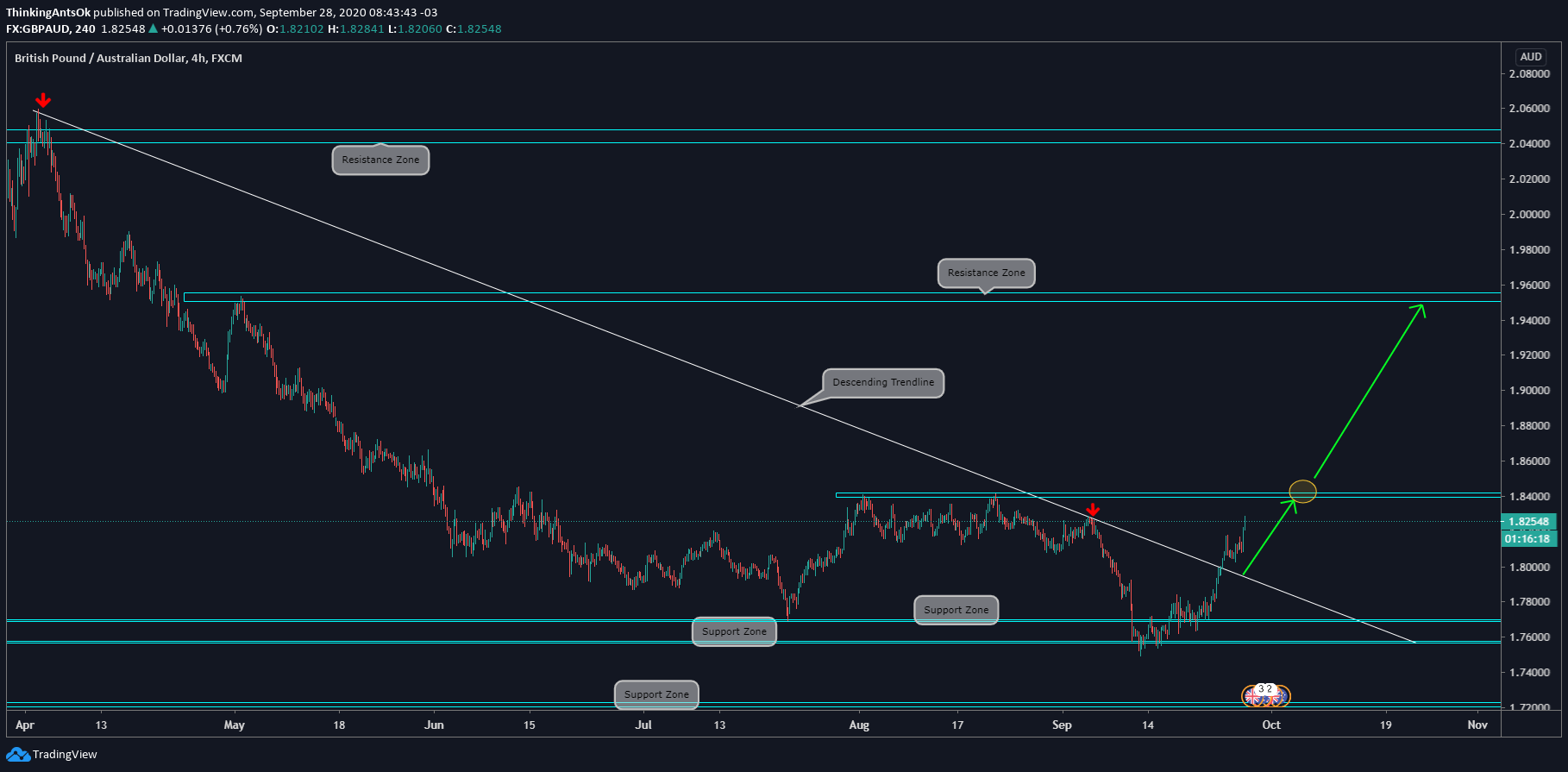Select the Support Zone callout near 1.72000 level
Image resolution: width=1568 pixels, height=772 pixels.
[656, 694]
